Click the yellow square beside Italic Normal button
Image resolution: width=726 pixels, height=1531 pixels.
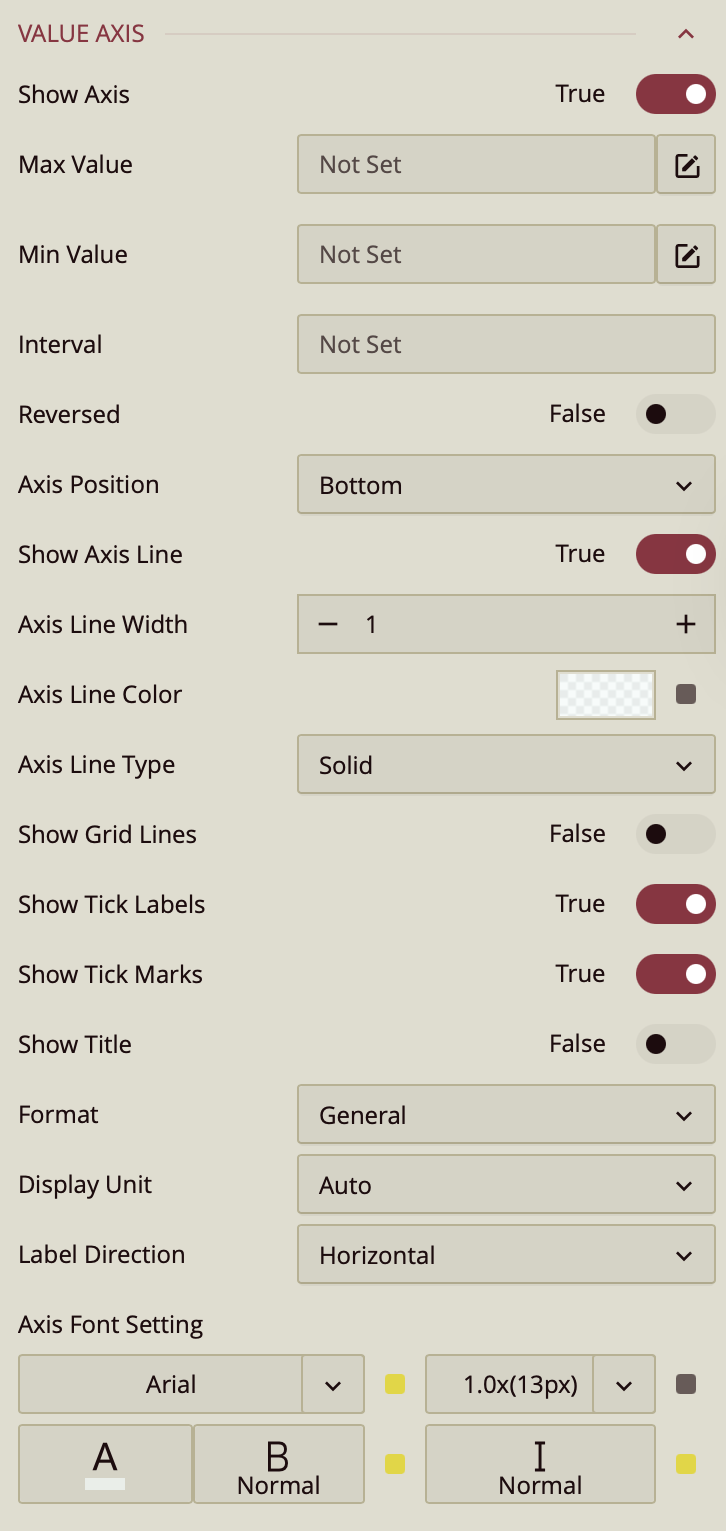[x=686, y=1464]
